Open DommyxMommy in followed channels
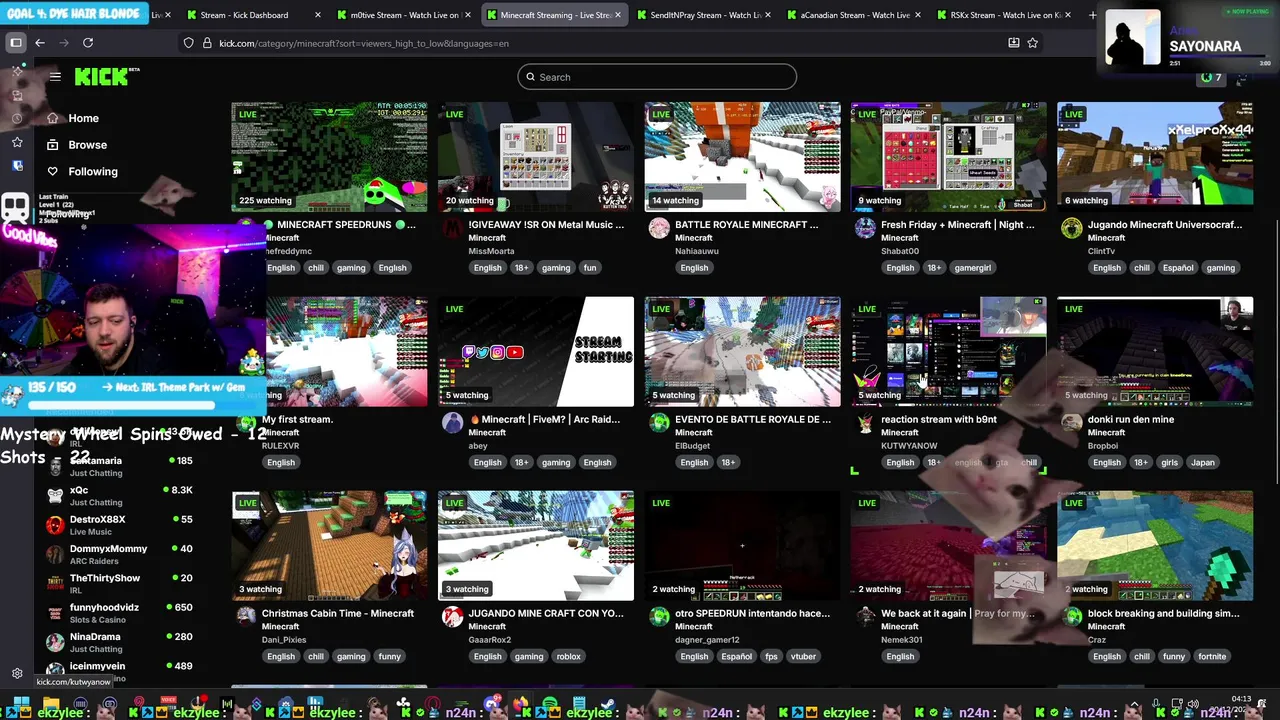1280x720 pixels. click(120, 554)
